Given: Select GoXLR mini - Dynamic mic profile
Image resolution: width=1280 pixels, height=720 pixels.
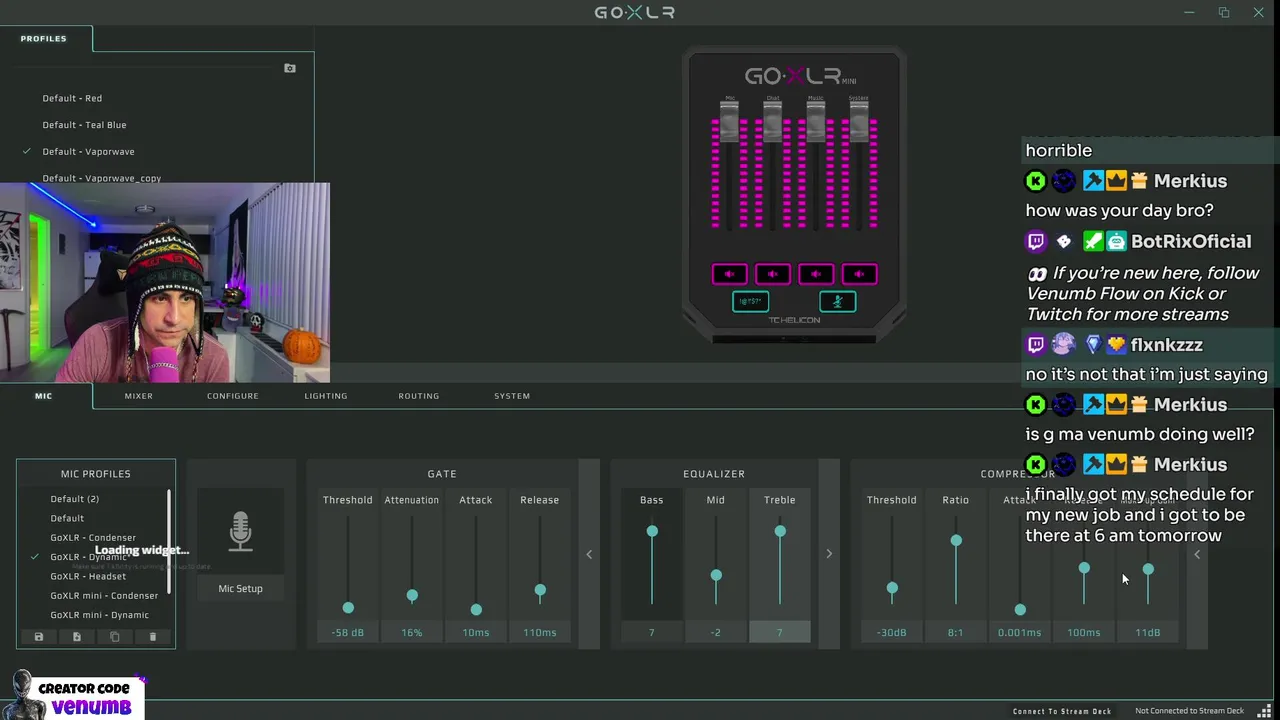Looking at the screenshot, I should [x=99, y=615].
